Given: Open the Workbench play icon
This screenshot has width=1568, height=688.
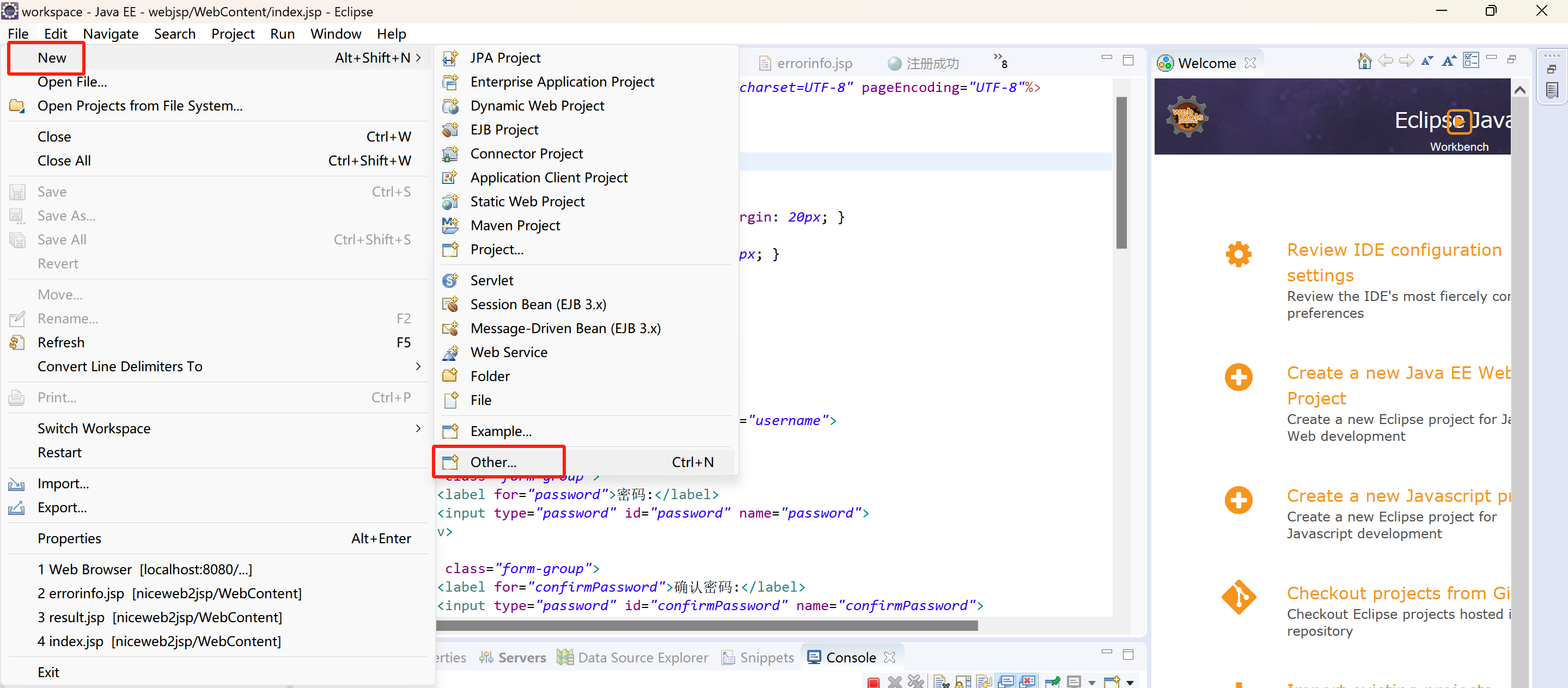Looking at the screenshot, I should (x=1459, y=121).
